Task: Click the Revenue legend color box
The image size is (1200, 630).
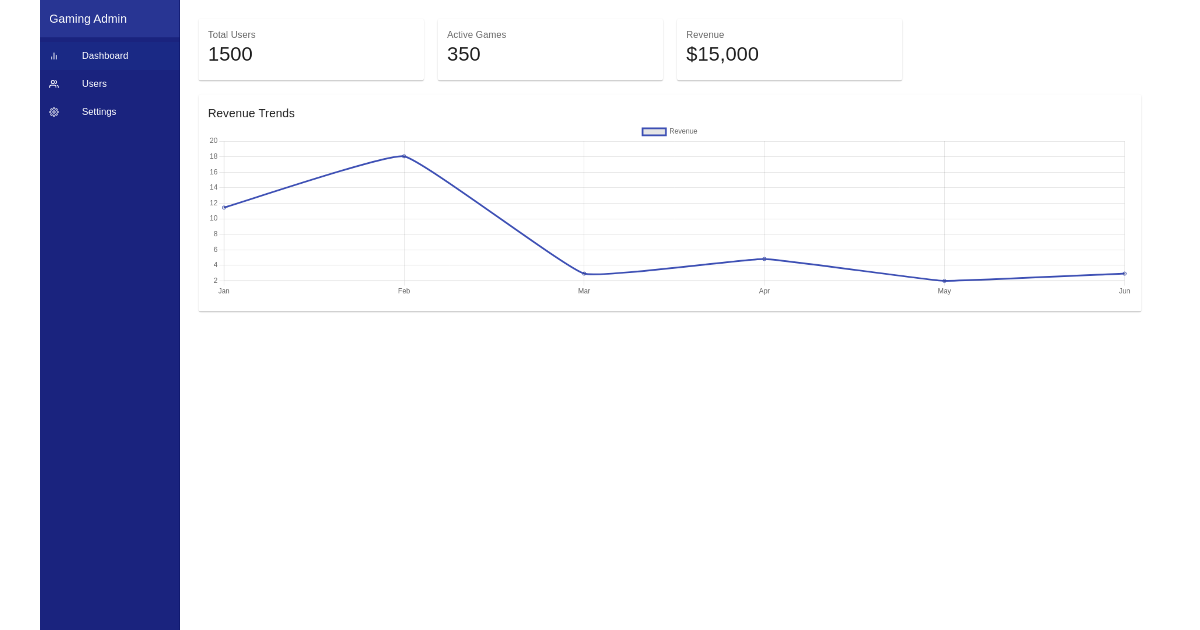Action: coord(654,132)
